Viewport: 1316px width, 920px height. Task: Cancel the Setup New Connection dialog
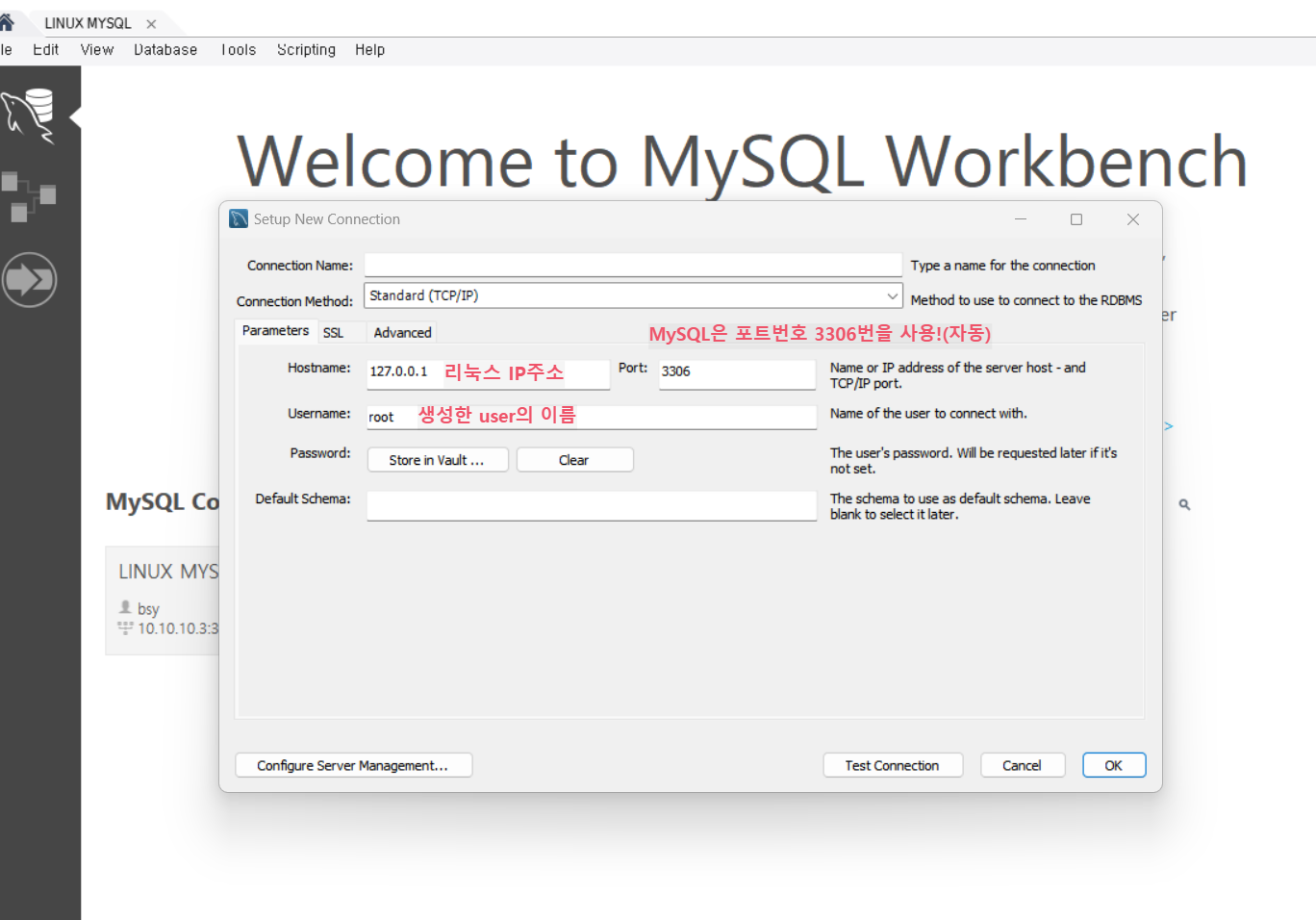tap(1022, 765)
